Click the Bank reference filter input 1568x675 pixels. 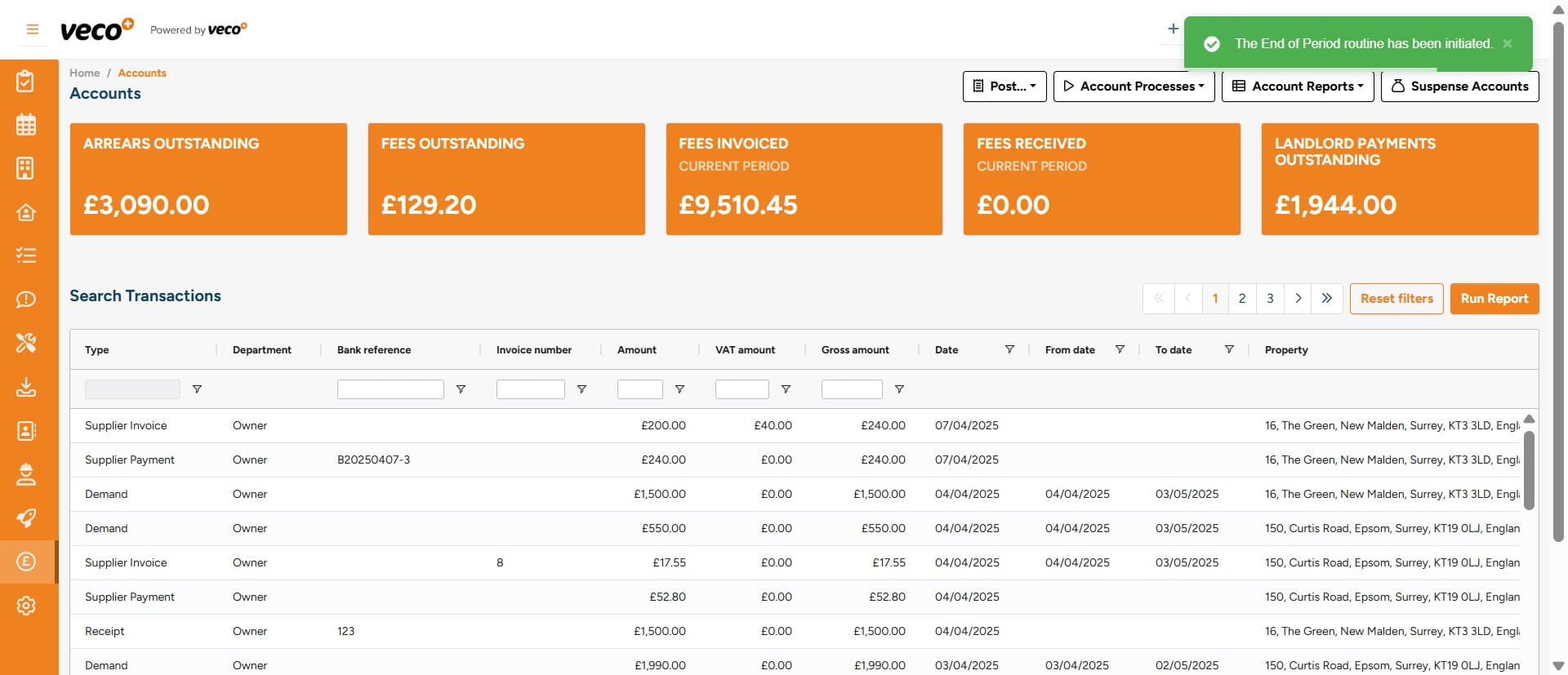click(x=390, y=389)
